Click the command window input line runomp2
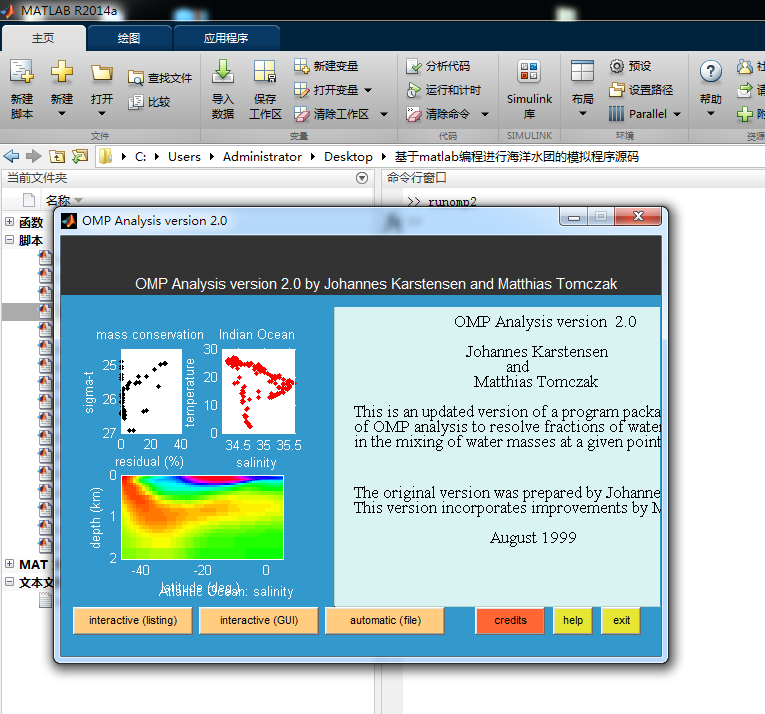Screen dimensions: 765x714 coord(452,201)
